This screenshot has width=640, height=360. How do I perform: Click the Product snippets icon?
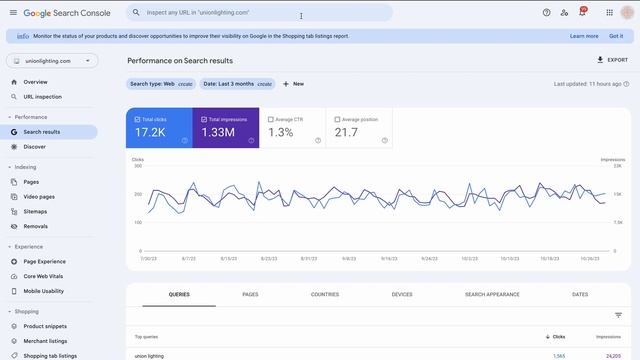(14, 326)
